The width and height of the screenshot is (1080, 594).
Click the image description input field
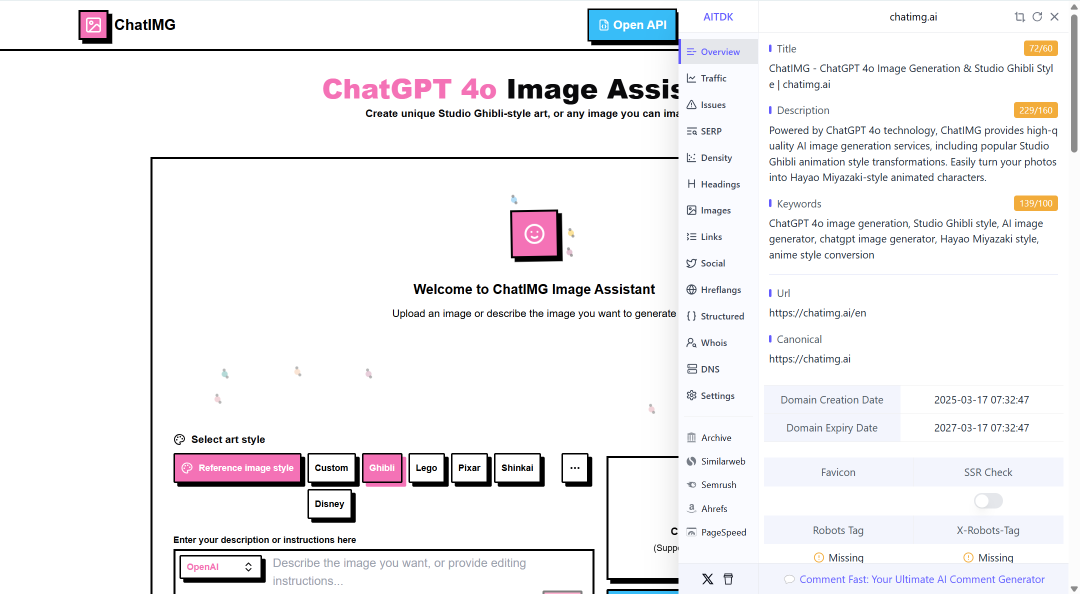click(427, 571)
